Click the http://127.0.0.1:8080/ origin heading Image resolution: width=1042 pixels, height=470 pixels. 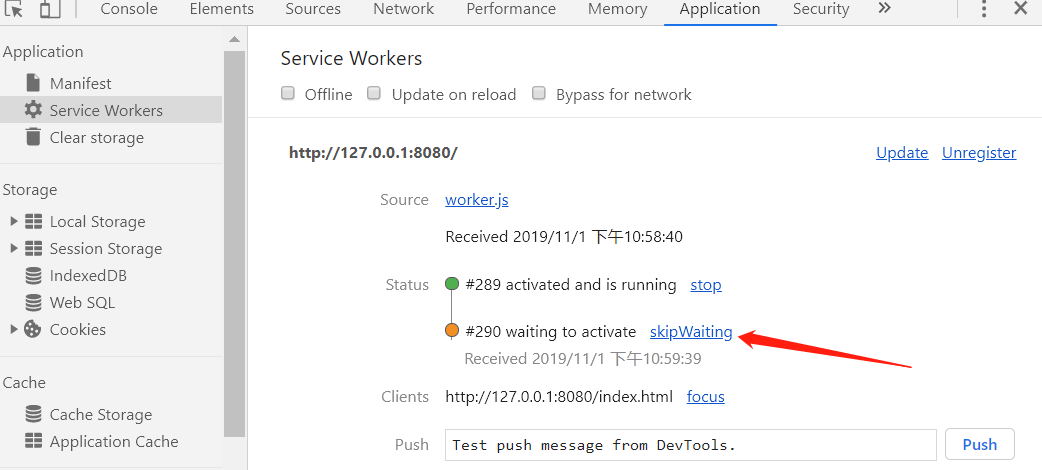coord(373,153)
